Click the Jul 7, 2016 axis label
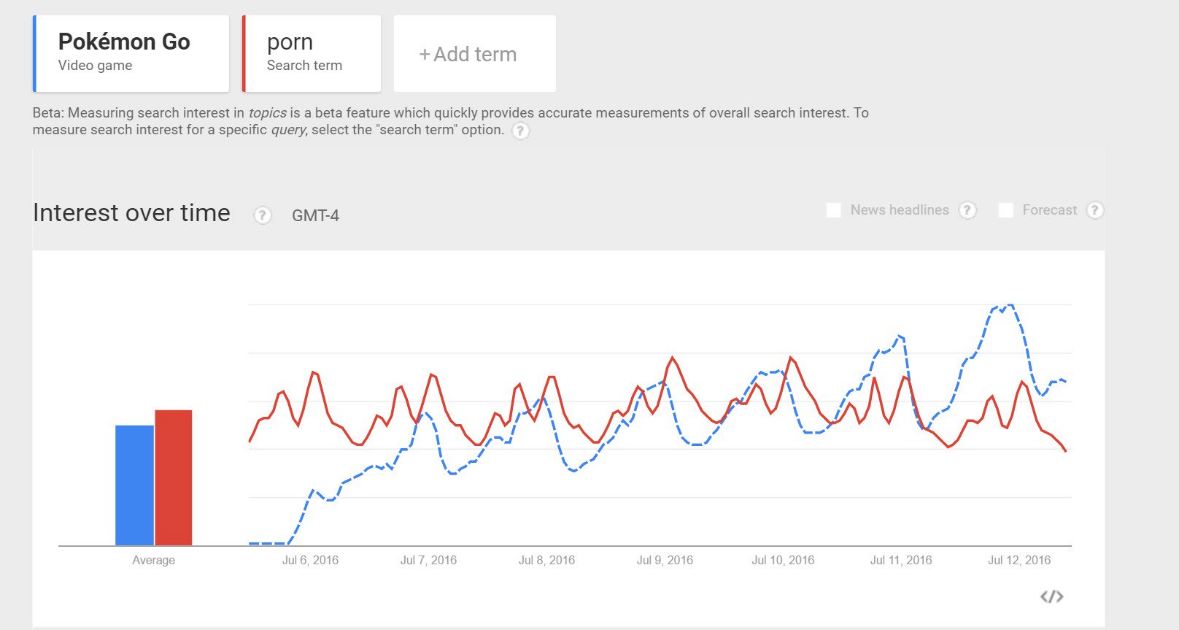The height and width of the screenshot is (630, 1179). pyautogui.click(x=429, y=560)
